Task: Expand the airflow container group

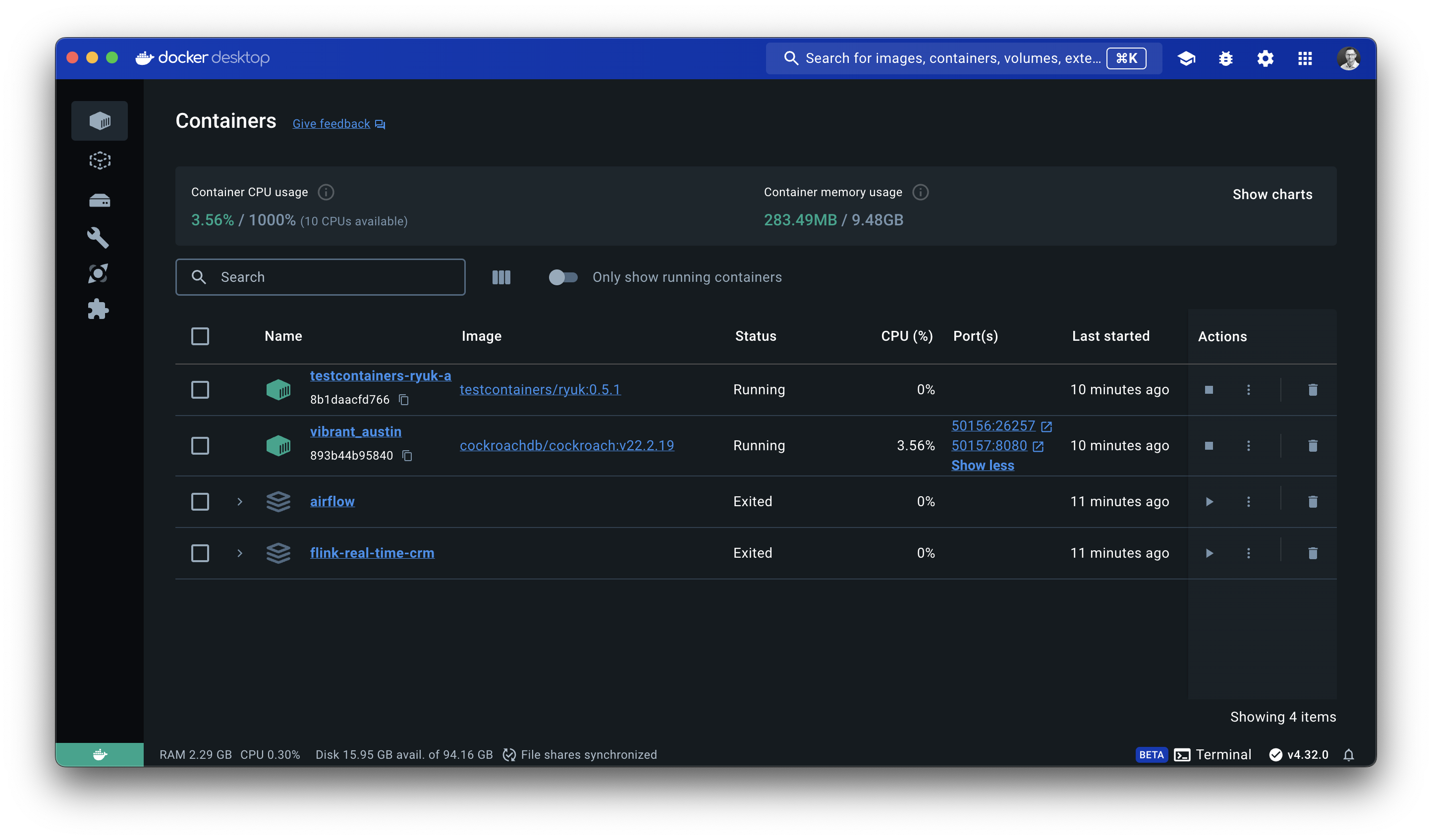Action: (240, 501)
